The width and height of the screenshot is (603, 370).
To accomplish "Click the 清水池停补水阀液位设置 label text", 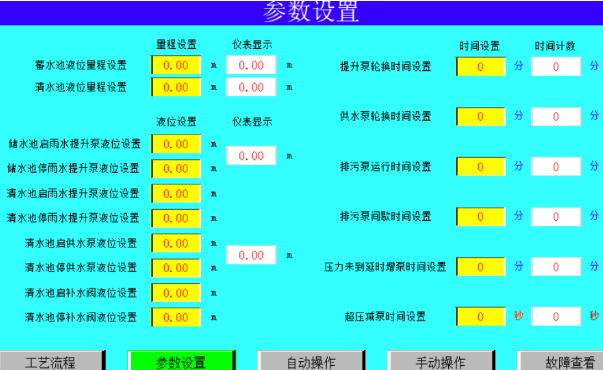I will 81,317.
